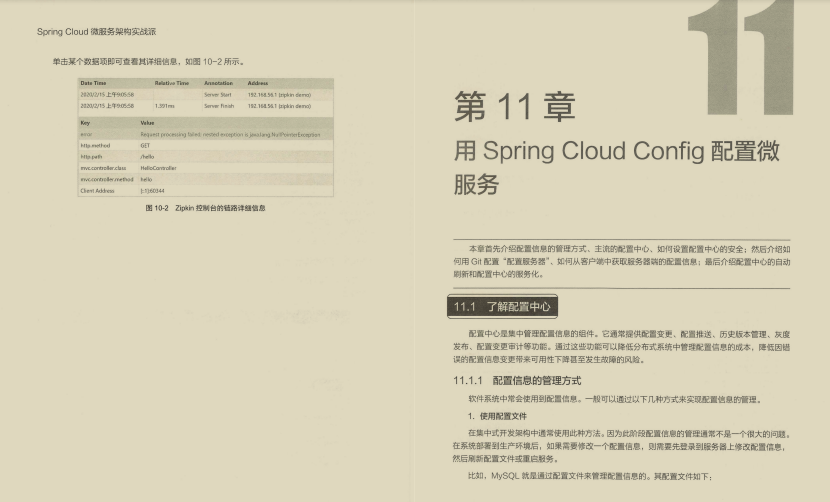Image resolution: width=830 pixels, height=502 pixels.
Task: Click the 'Annotation' column header
Action: click(x=218, y=83)
